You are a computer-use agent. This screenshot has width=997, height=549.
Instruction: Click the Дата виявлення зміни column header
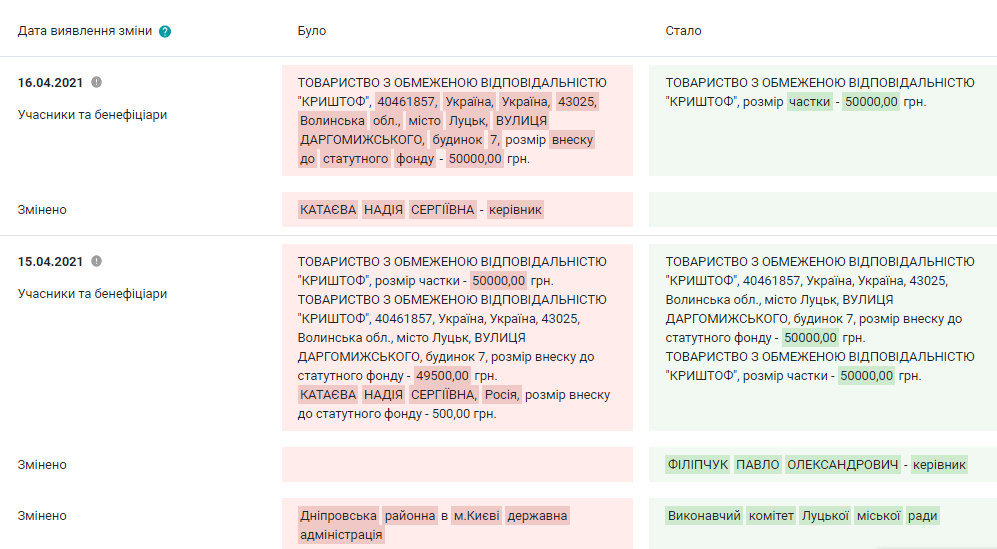85,31
